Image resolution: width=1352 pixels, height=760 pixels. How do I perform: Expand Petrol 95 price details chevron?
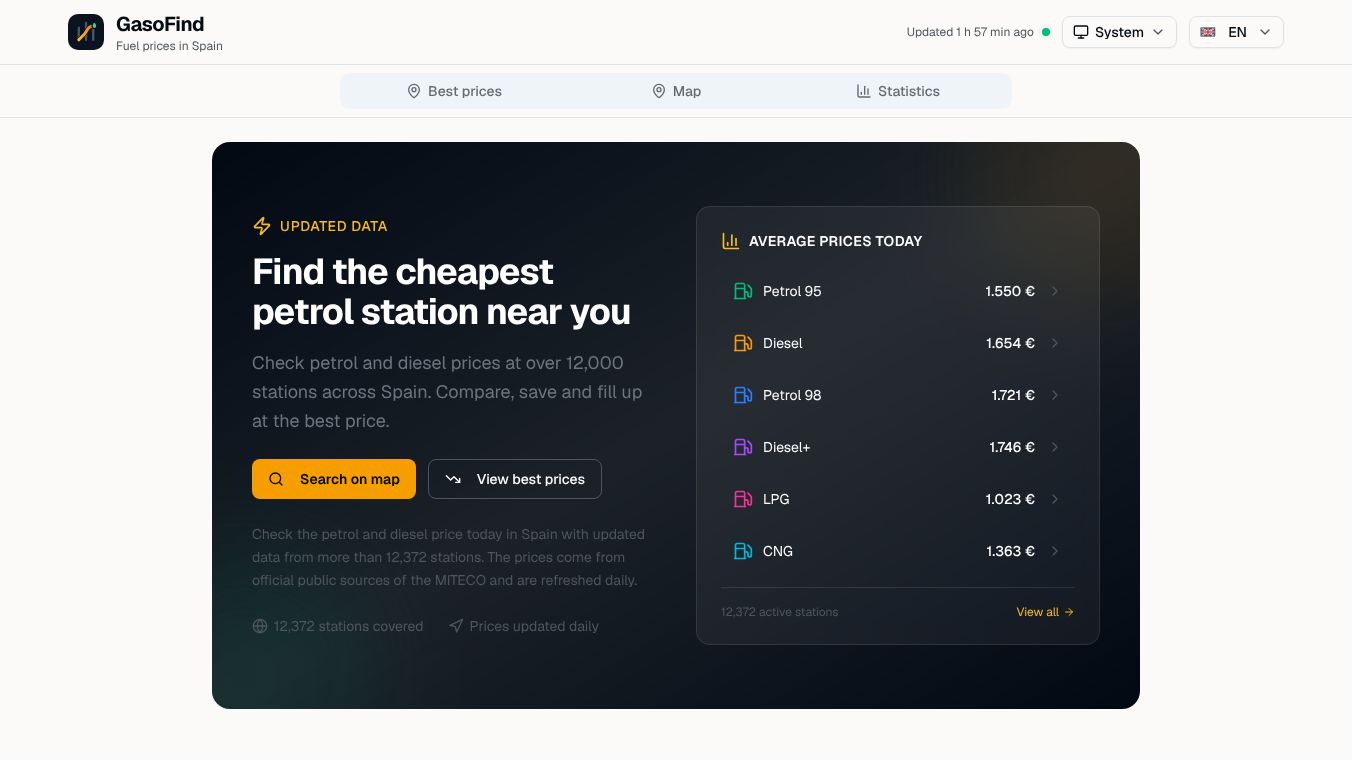click(1055, 291)
